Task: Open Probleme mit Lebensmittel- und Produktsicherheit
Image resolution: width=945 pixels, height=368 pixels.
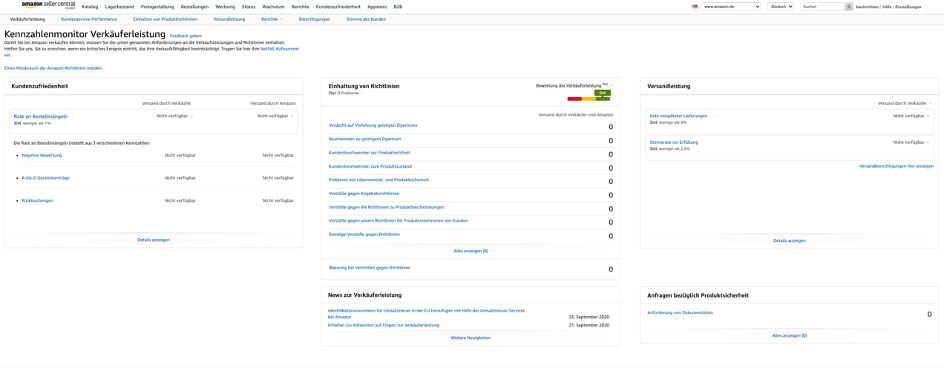Action: [x=378, y=180]
